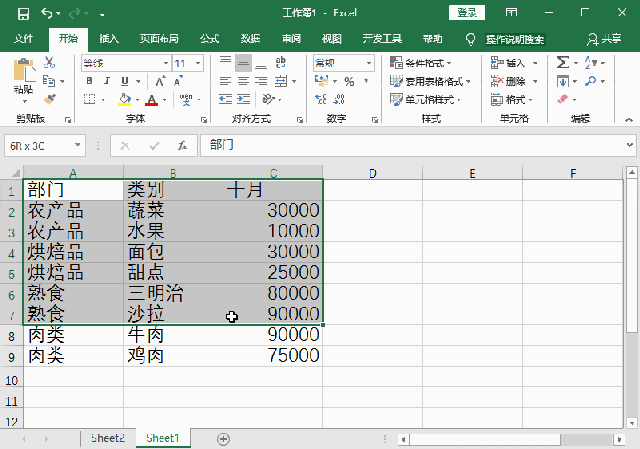The width and height of the screenshot is (640, 449).
Task: Open Conditional Formatting menu
Action: pyautogui.click(x=420, y=63)
